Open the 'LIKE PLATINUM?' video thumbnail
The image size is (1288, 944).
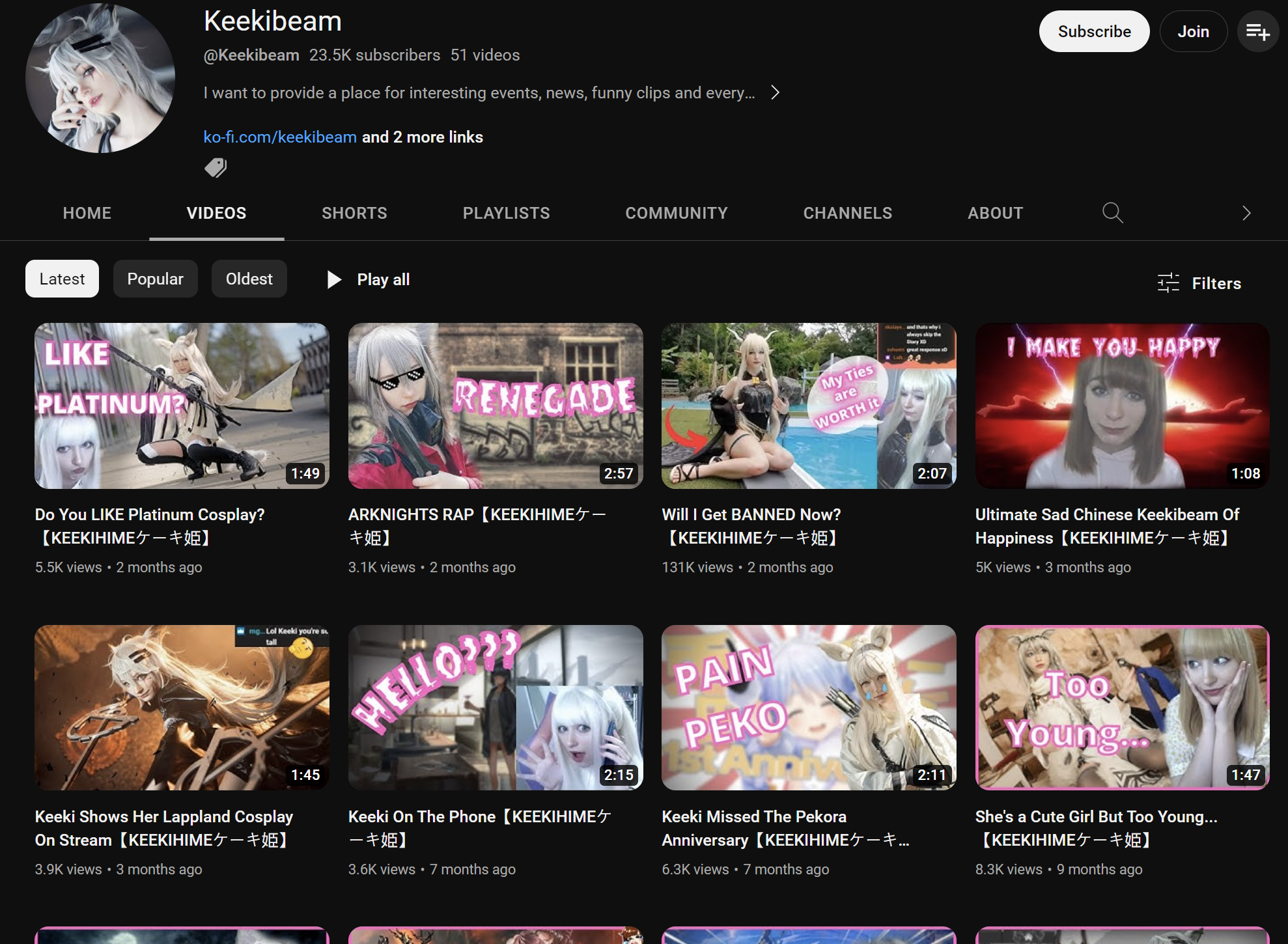tap(182, 406)
